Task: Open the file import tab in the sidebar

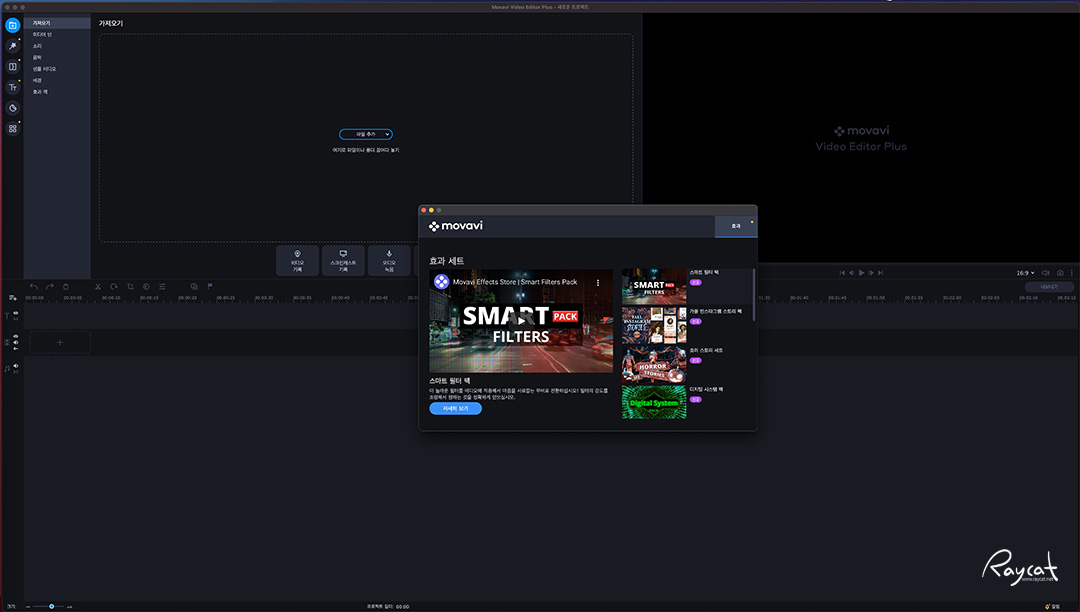Action: pyautogui.click(x=12, y=25)
